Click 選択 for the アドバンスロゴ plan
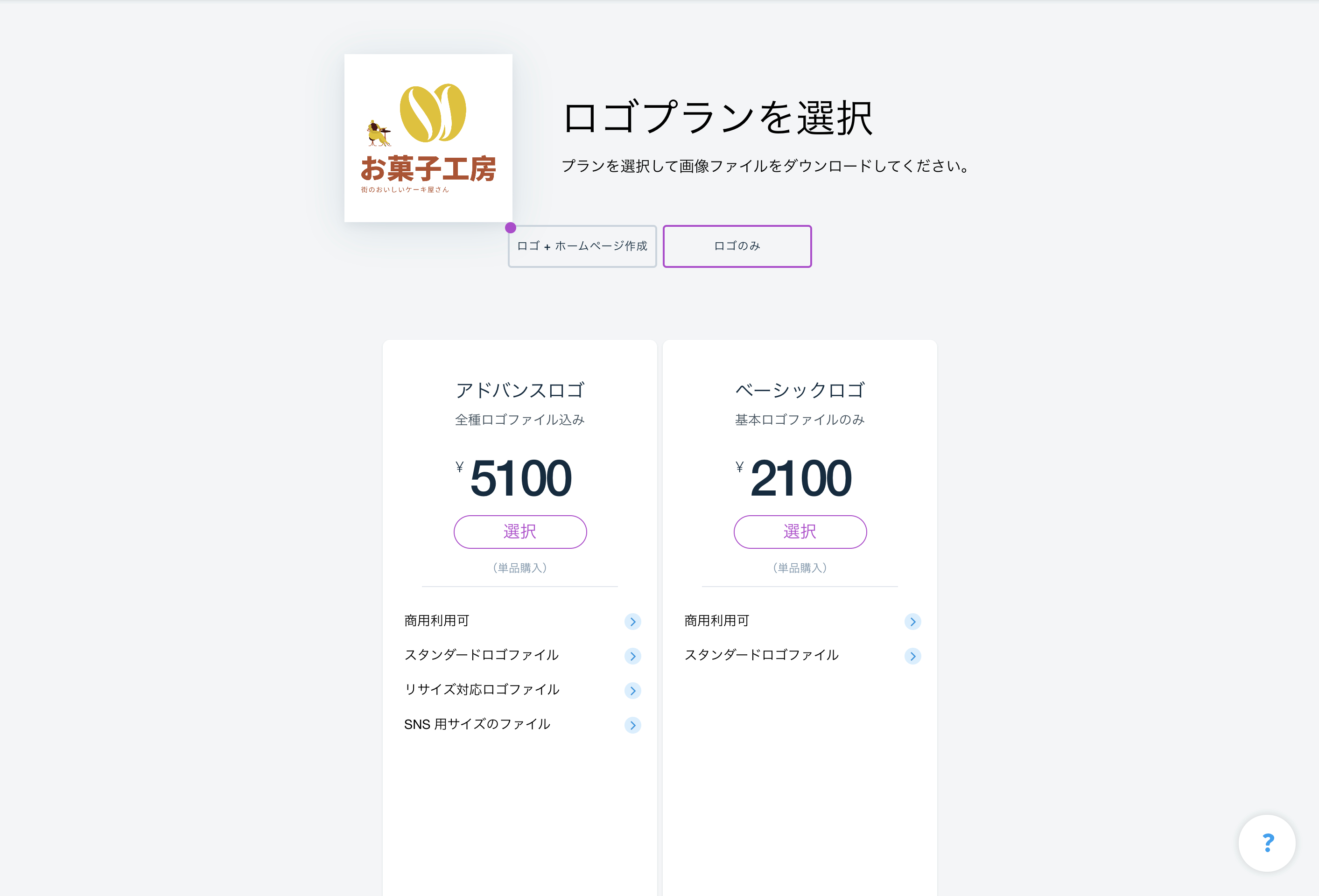 pyautogui.click(x=519, y=532)
